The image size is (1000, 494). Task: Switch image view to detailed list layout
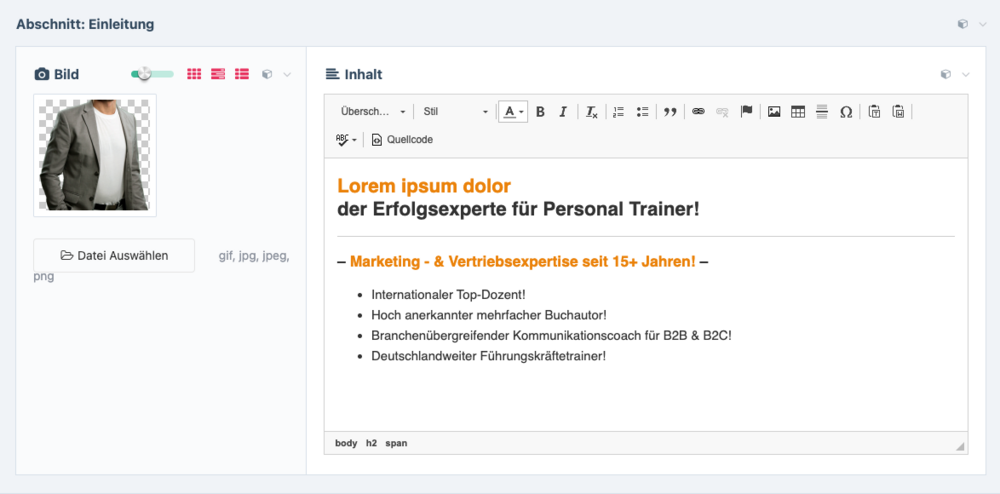[218, 74]
